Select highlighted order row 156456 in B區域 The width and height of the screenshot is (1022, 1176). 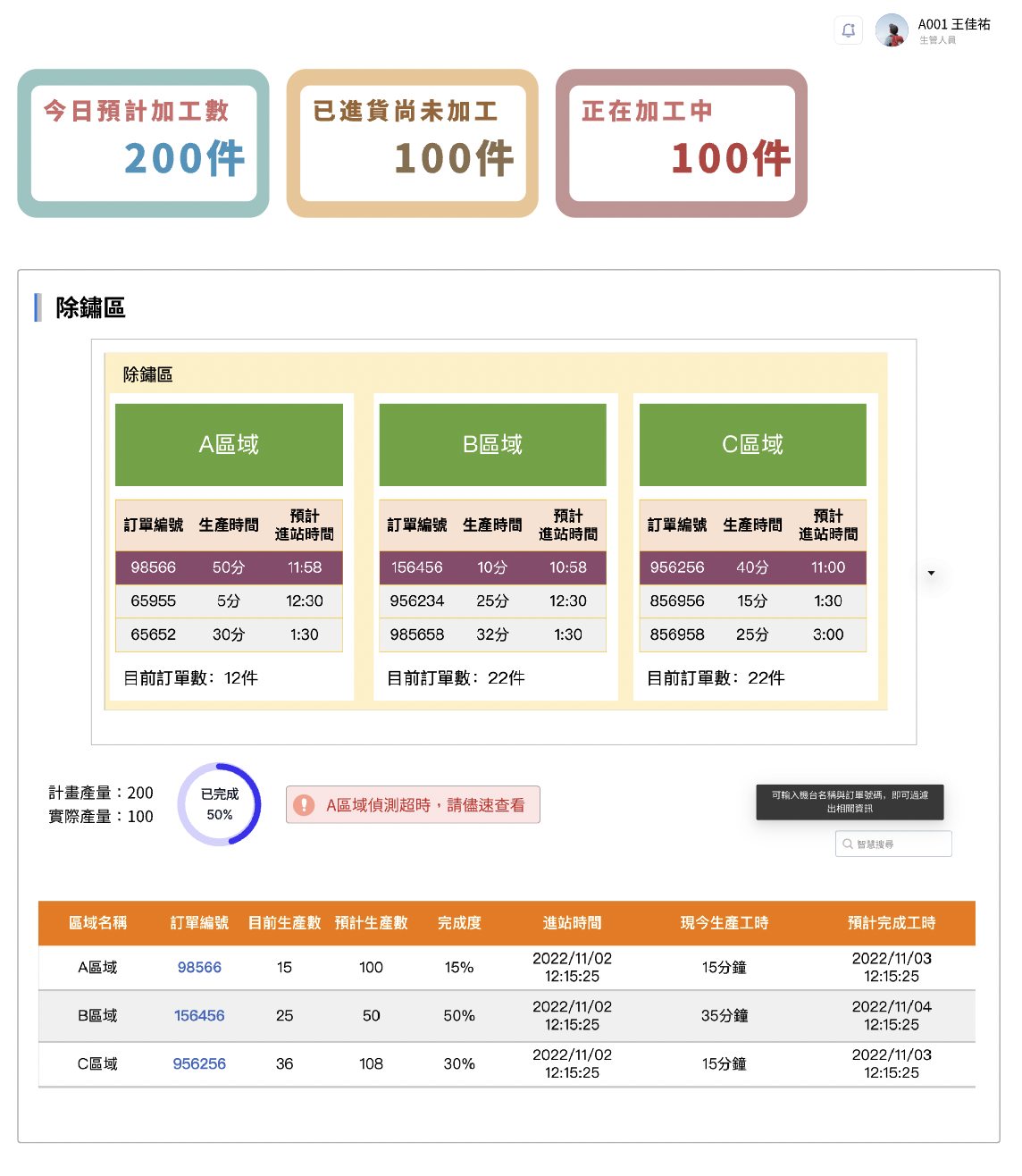pyautogui.click(x=492, y=567)
